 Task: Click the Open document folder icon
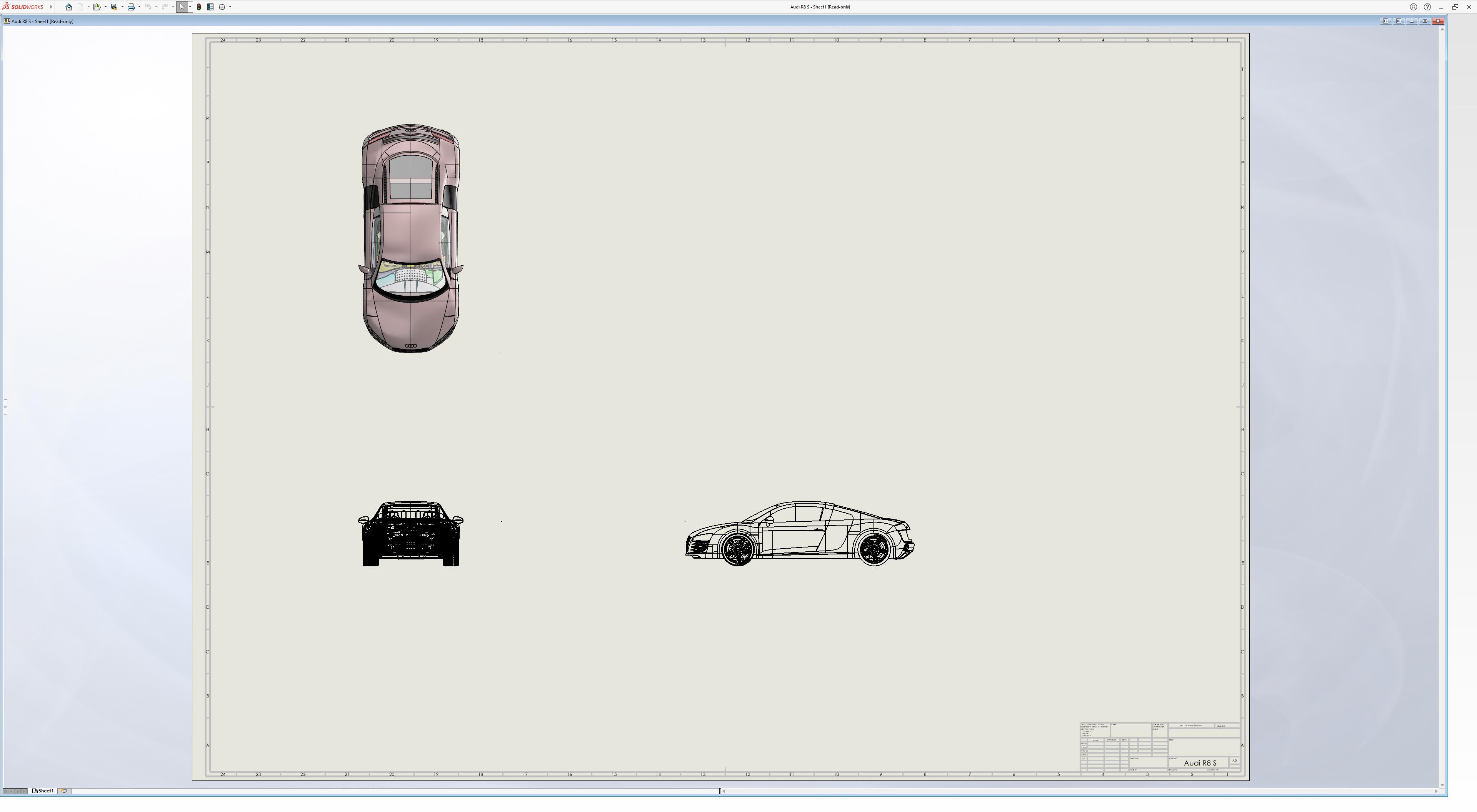coord(97,7)
